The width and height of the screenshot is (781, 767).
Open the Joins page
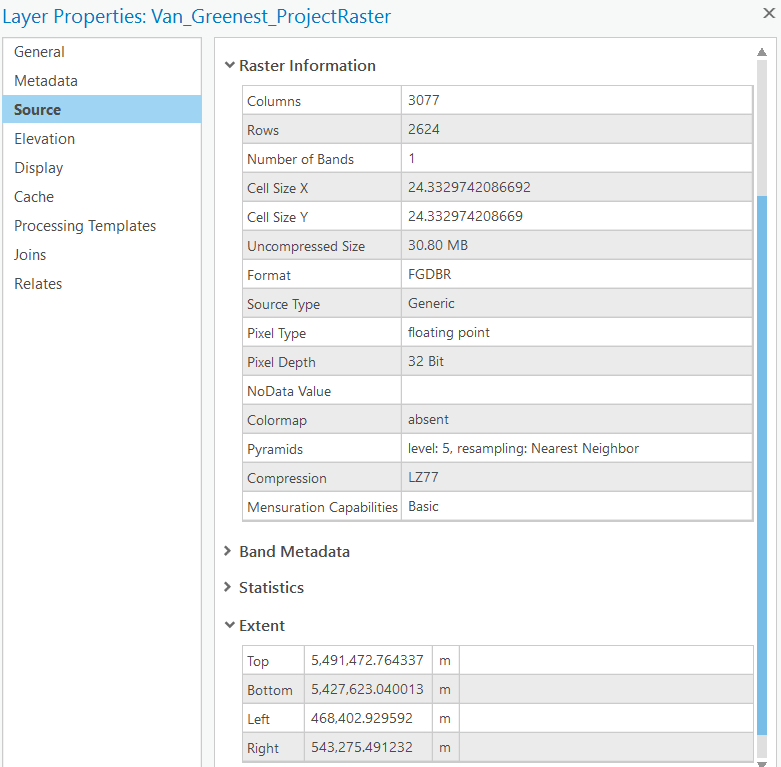pos(31,255)
